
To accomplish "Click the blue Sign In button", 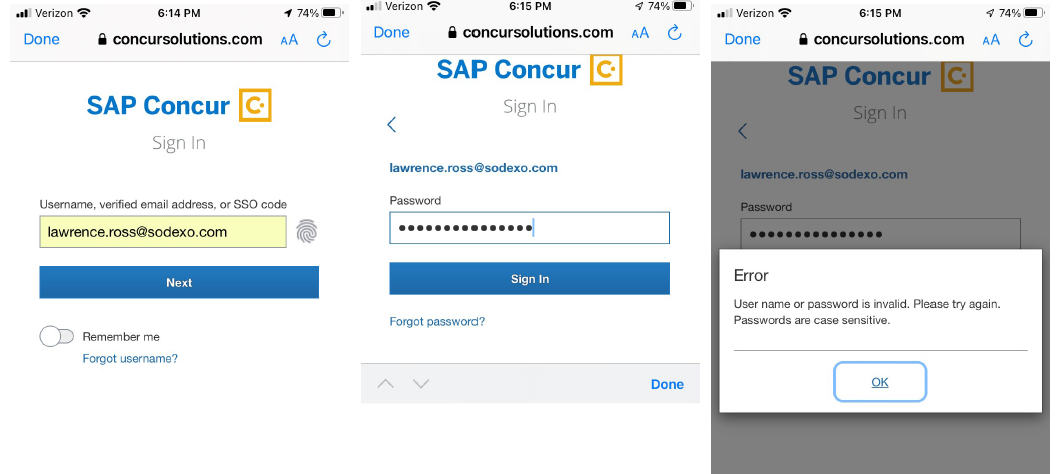I will [x=529, y=279].
